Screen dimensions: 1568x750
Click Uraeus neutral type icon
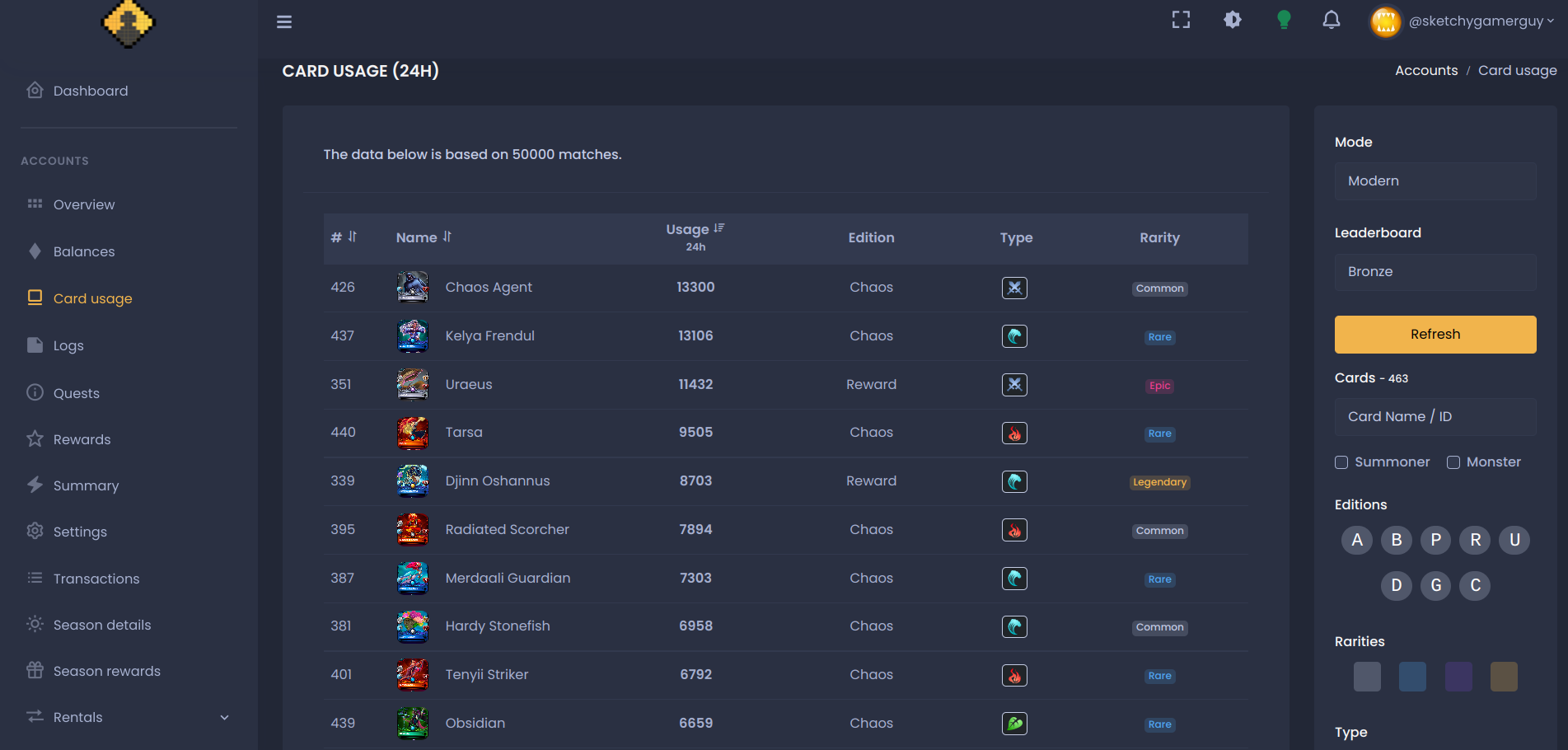coord(1015,385)
